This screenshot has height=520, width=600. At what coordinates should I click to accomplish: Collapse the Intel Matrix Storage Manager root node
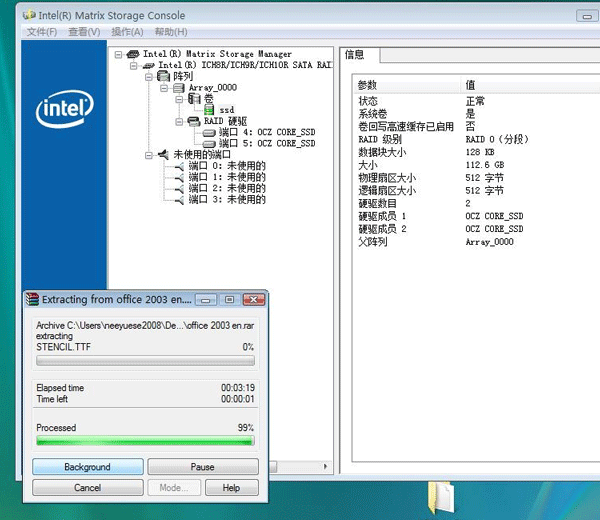point(119,55)
